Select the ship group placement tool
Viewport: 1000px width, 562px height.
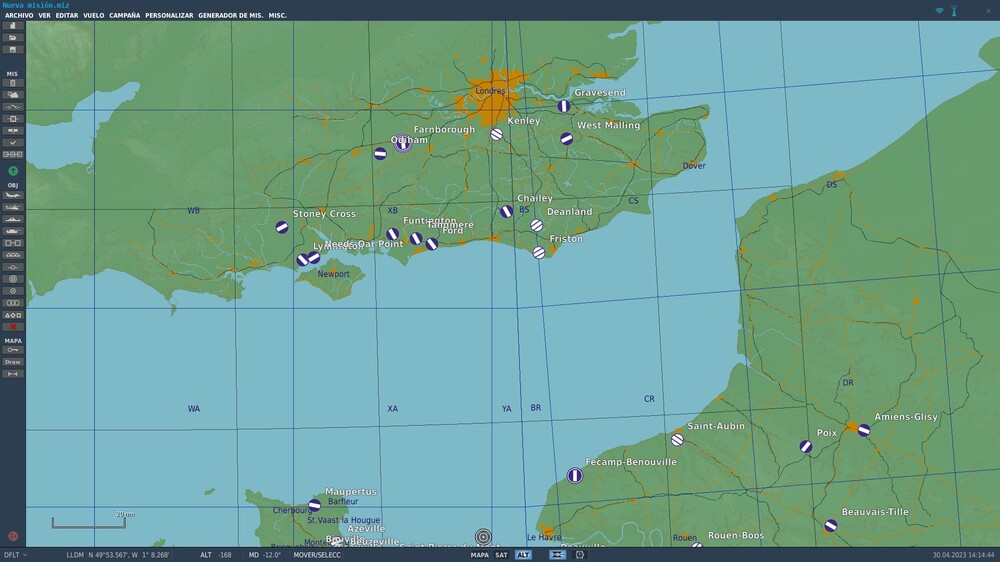pyautogui.click(x=13, y=219)
